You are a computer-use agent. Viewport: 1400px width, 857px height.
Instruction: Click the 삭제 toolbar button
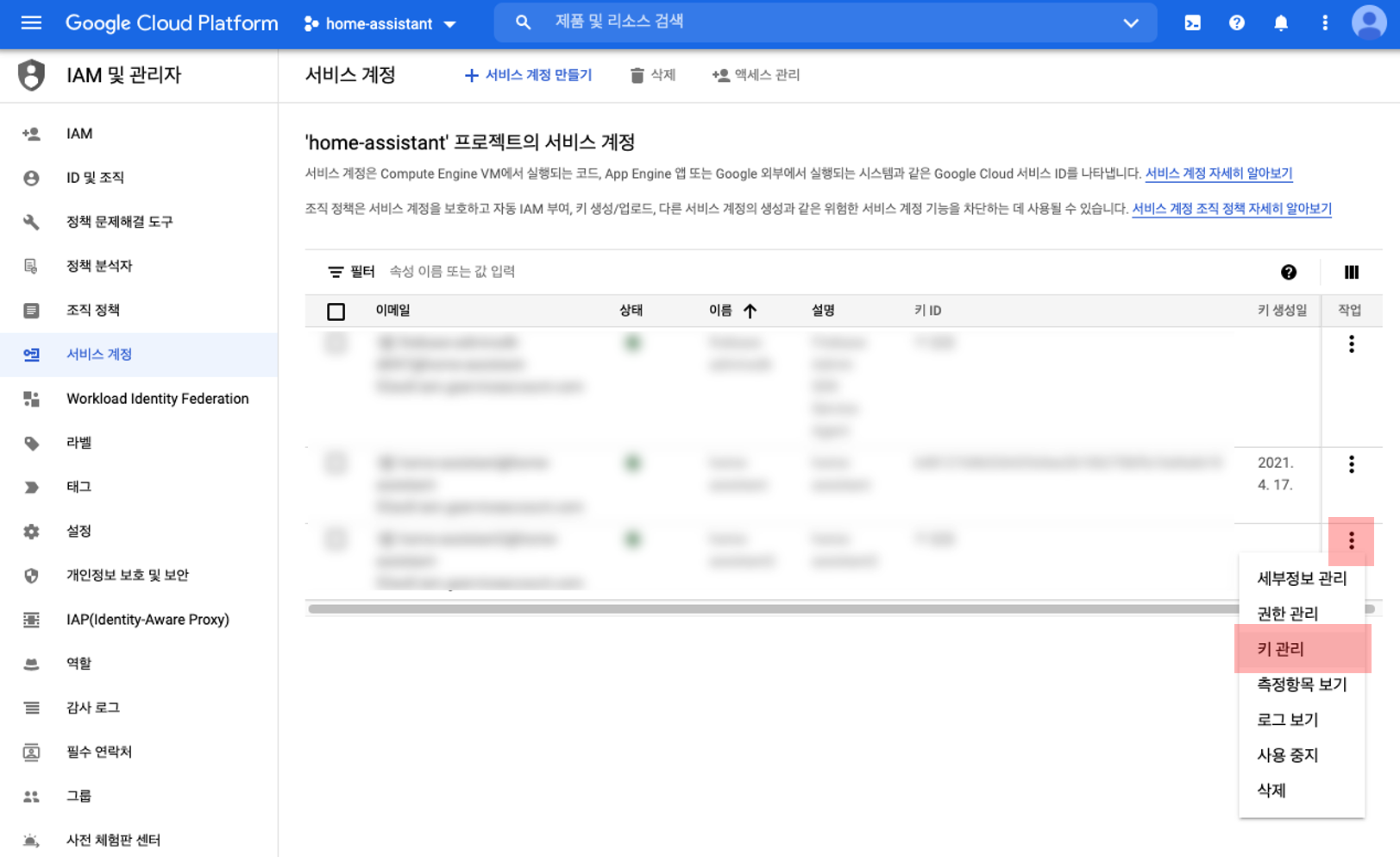coord(652,75)
